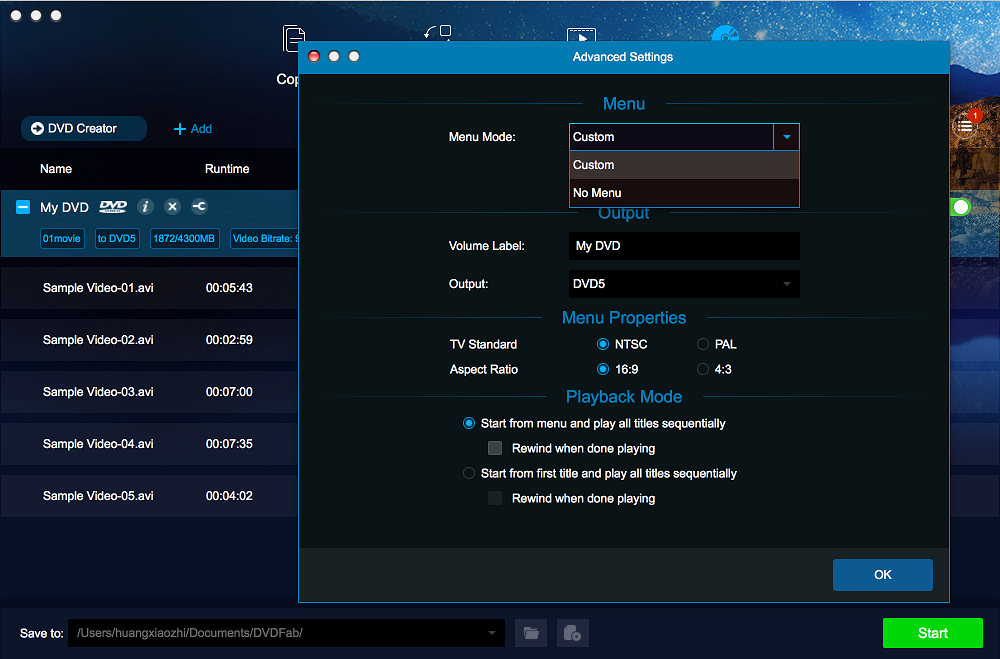This screenshot has width=1000, height=659.
Task: Expand the Save to path dropdown arrow
Action: click(x=492, y=633)
